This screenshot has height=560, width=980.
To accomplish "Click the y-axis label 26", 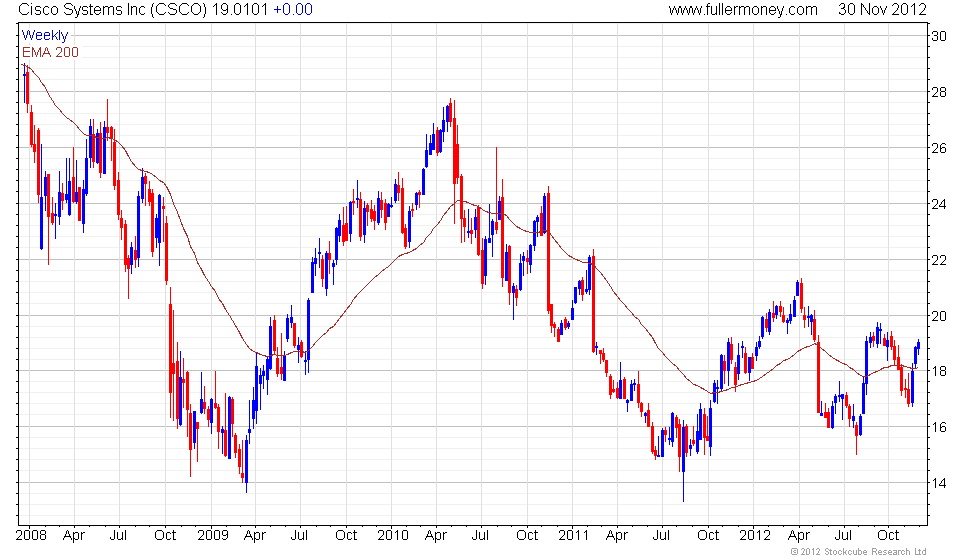I will click(x=939, y=148).
